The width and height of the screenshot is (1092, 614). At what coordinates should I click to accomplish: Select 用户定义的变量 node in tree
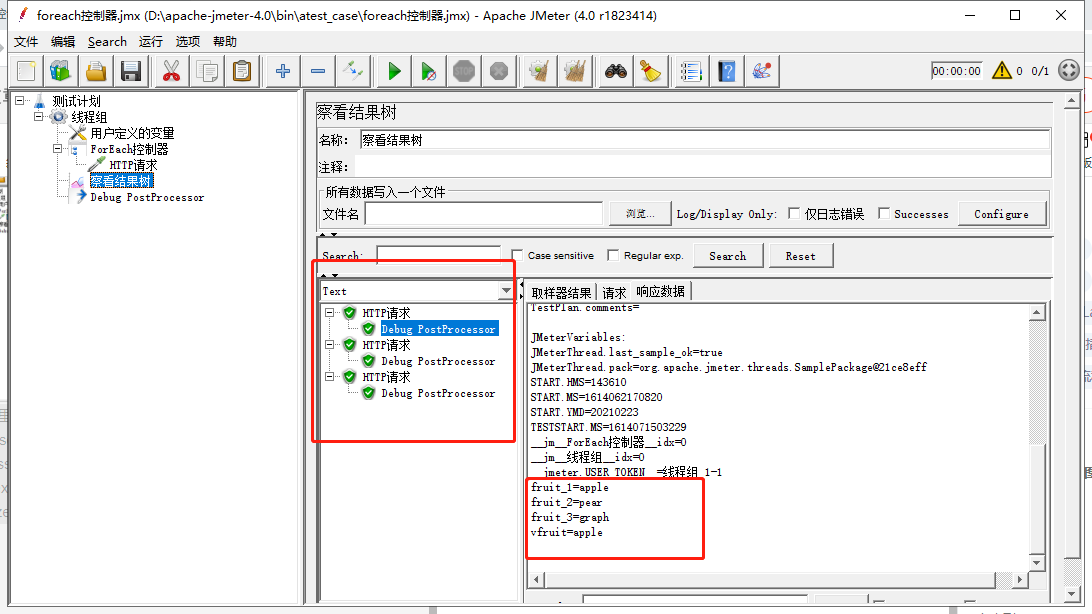click(x=132, y=133)
